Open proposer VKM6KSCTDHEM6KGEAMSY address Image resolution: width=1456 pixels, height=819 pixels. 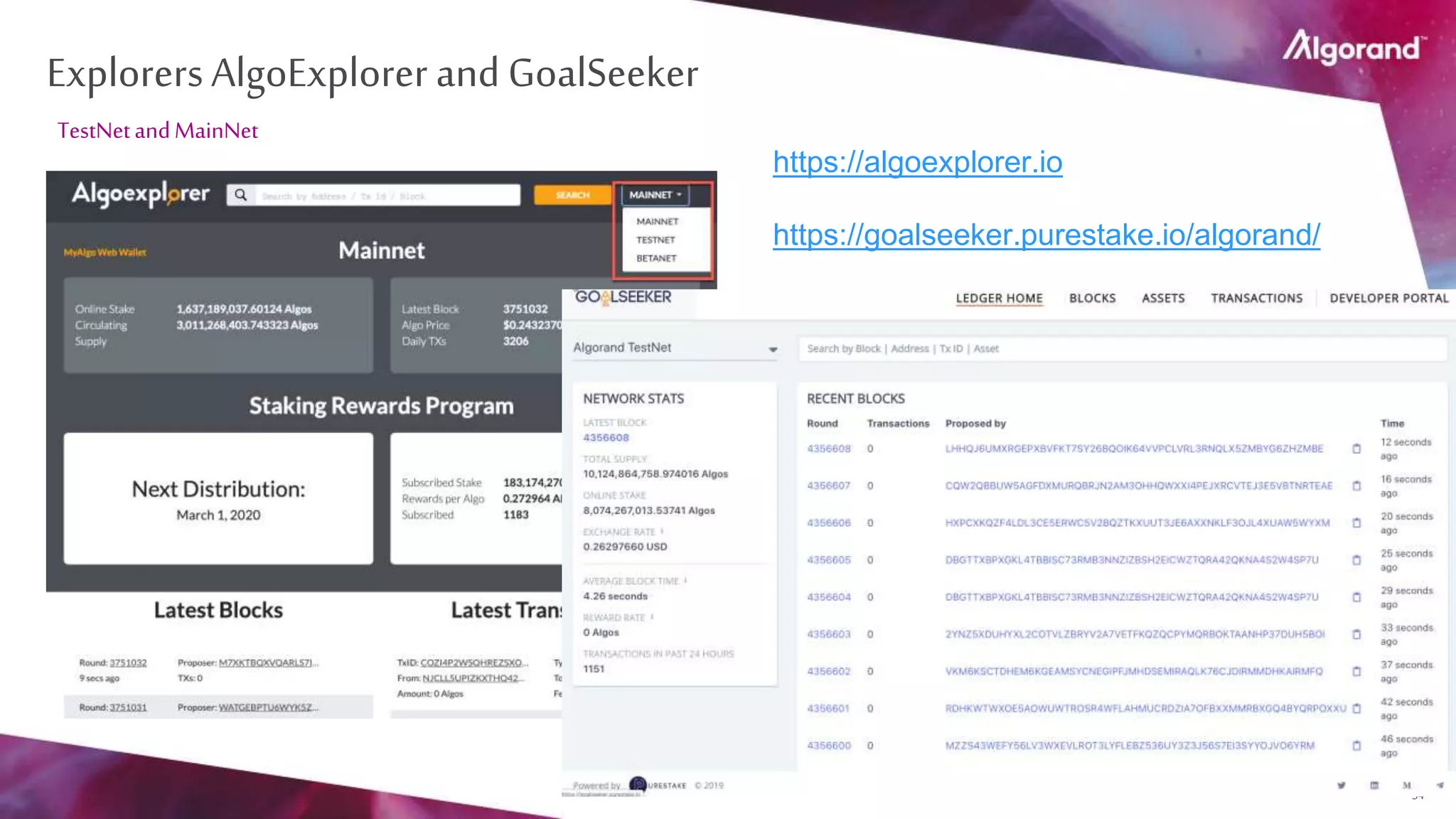(1134, 671)
